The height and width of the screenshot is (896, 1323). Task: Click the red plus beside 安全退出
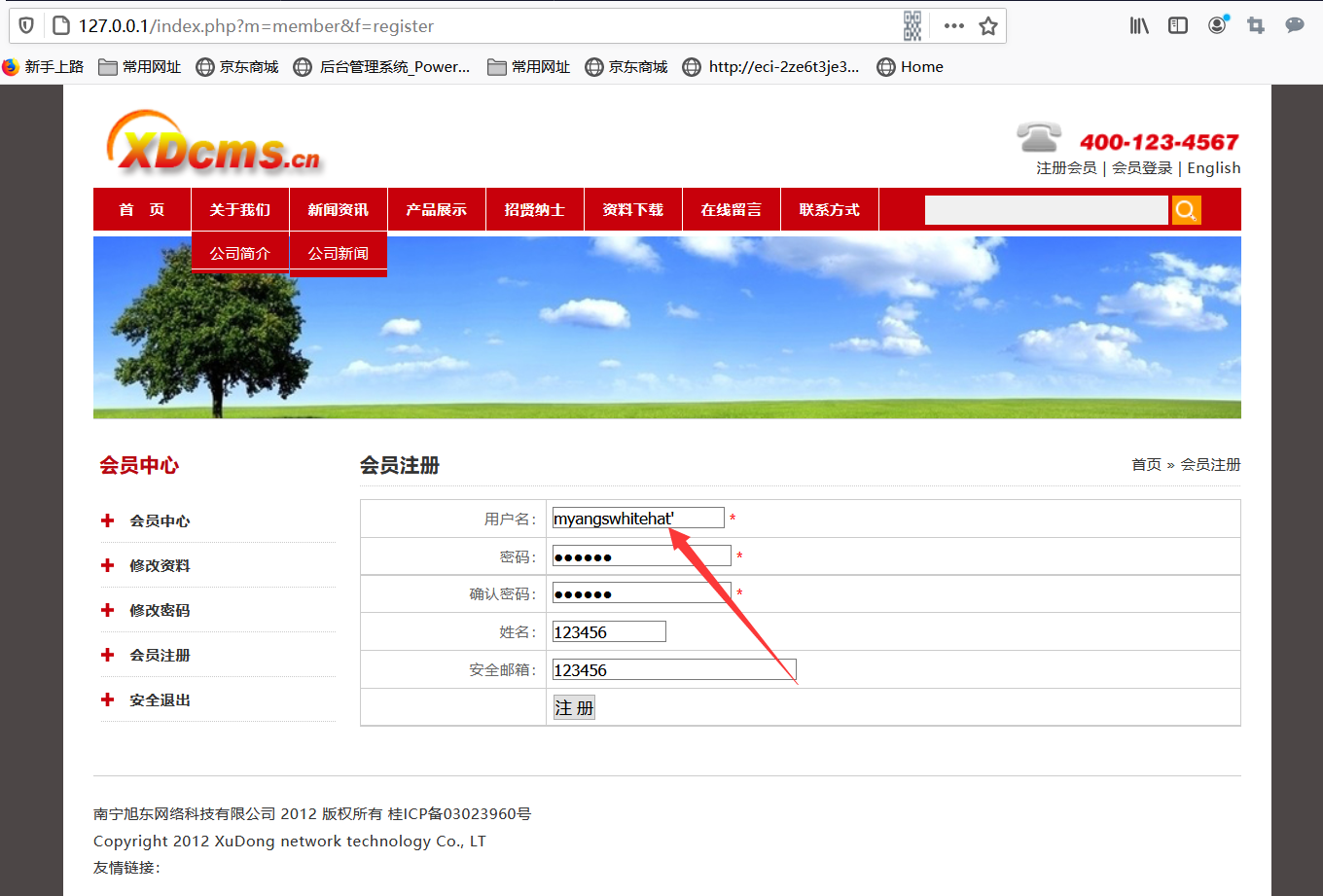click(x=108, y=699)
